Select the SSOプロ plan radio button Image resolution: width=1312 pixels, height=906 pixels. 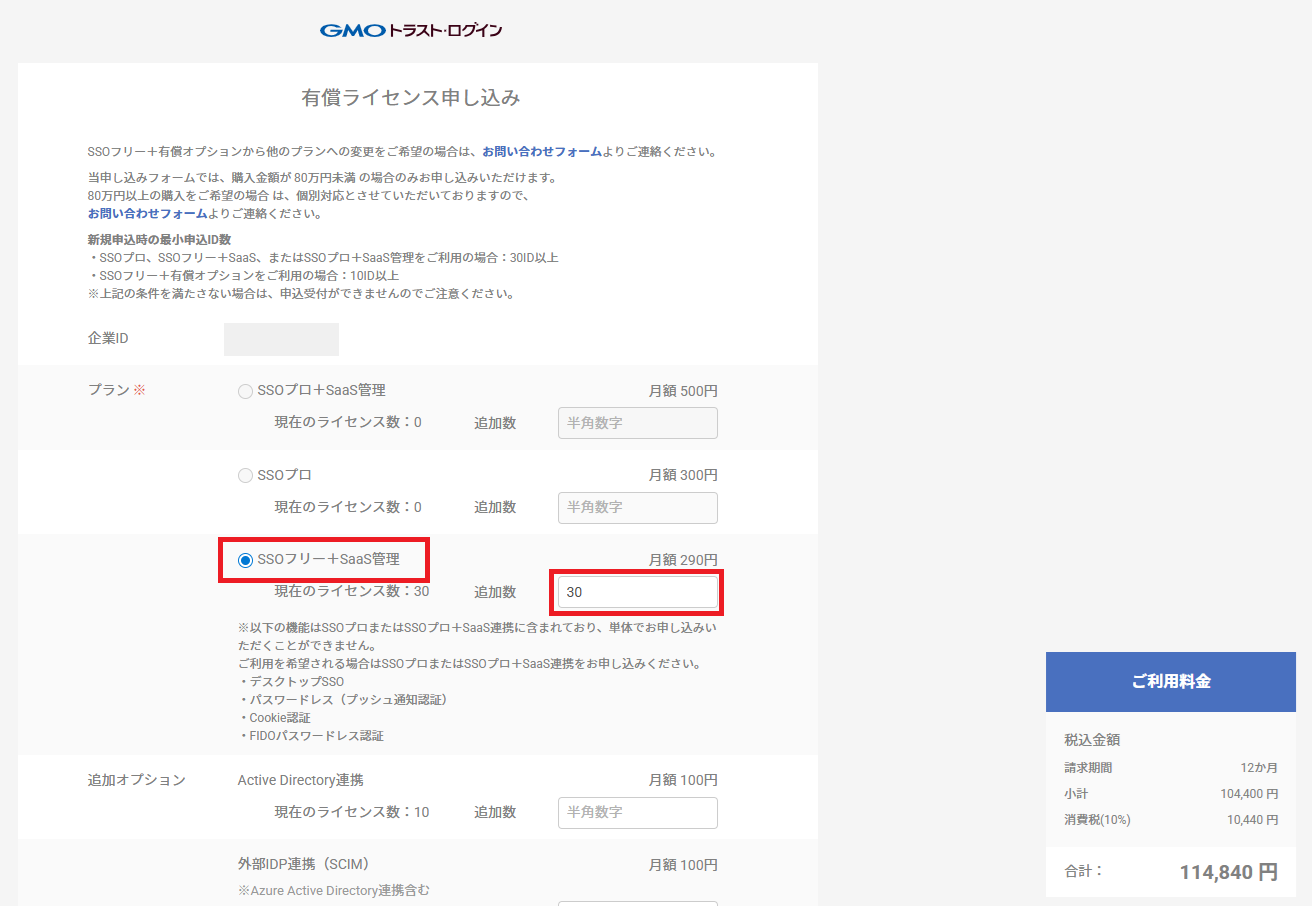(245, 476)
